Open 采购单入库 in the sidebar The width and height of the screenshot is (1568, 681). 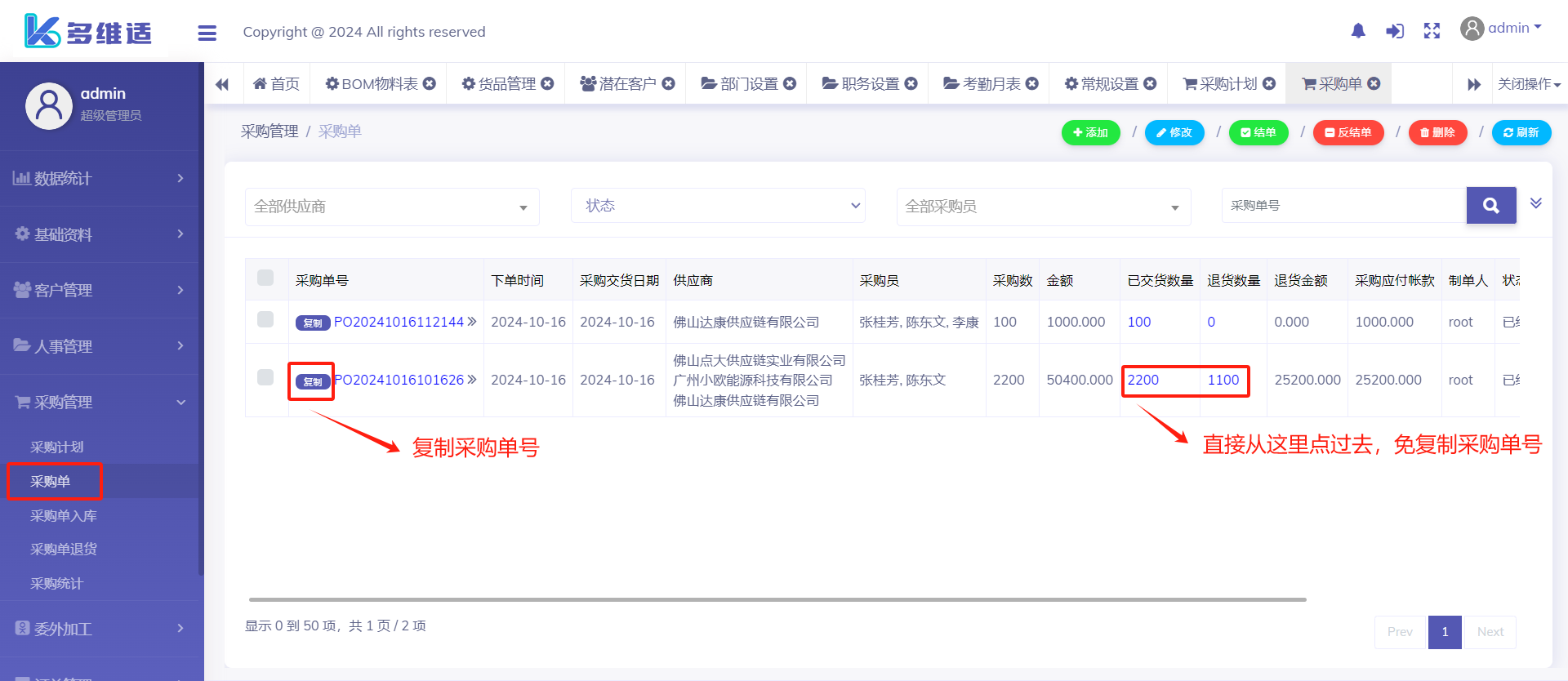[64, 516]
